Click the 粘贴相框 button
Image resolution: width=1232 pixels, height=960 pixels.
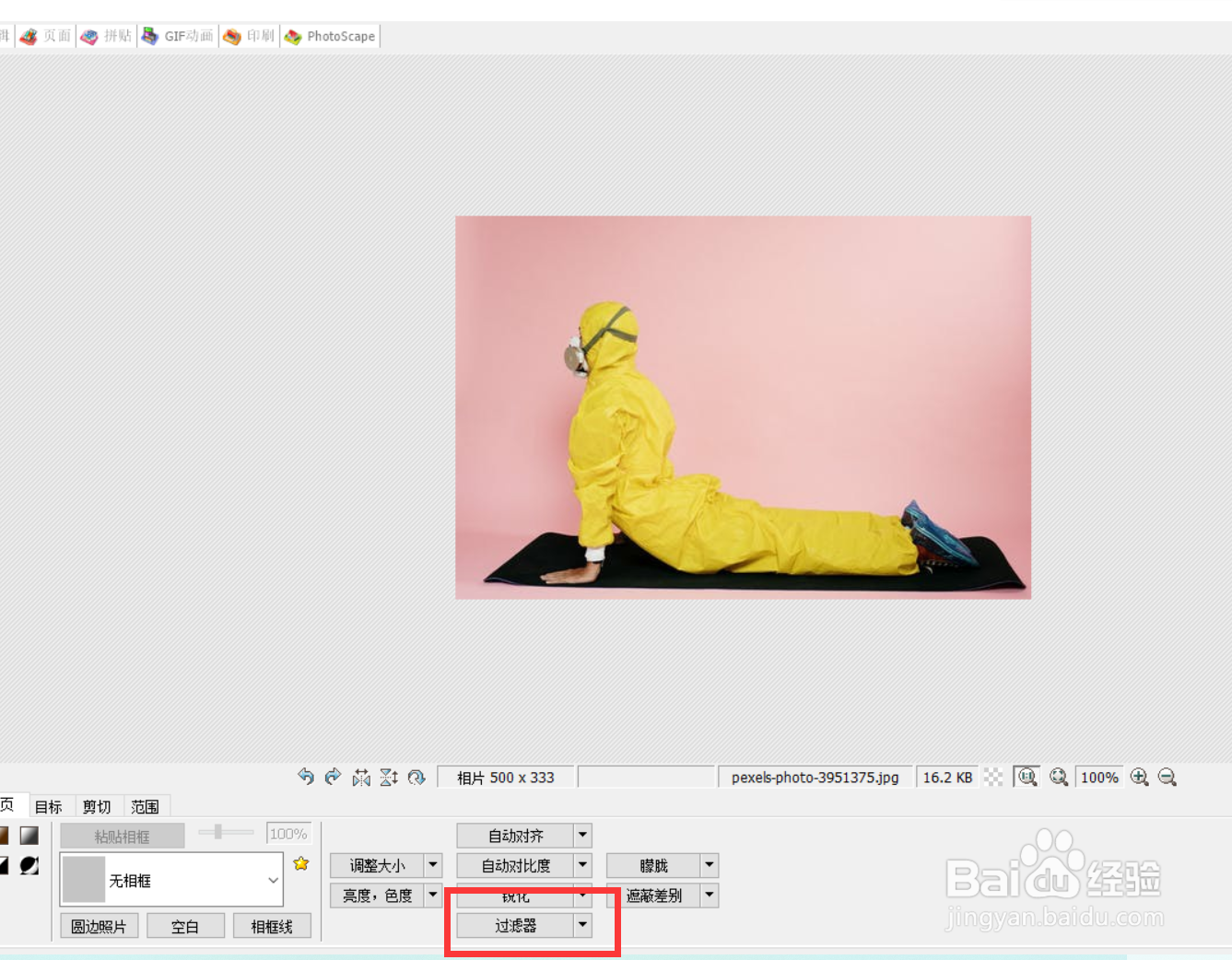click(x=122, y=836)
